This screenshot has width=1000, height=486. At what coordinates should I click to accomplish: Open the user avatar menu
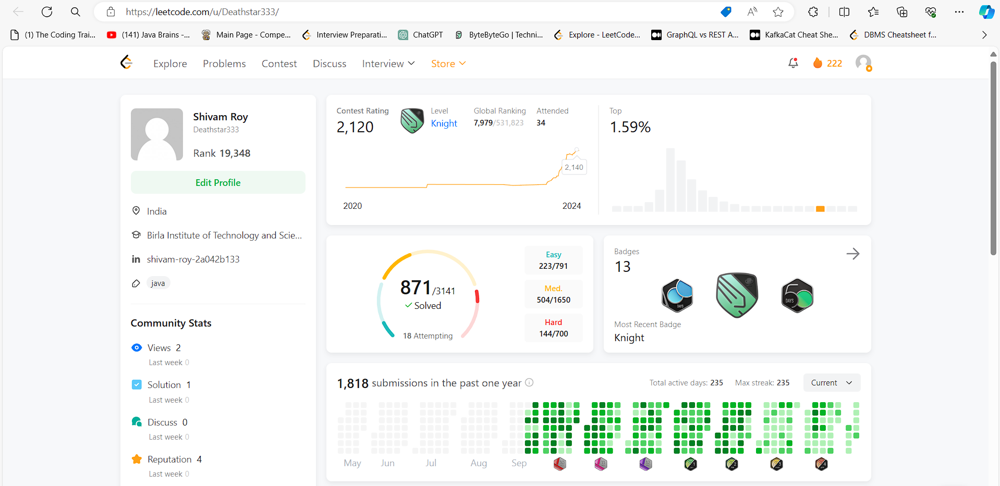(863, 63)
